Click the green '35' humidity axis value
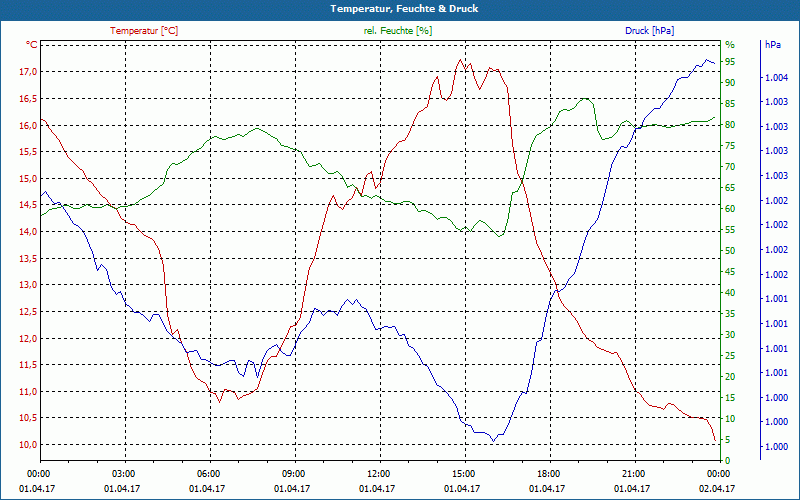 pos(730,314)
